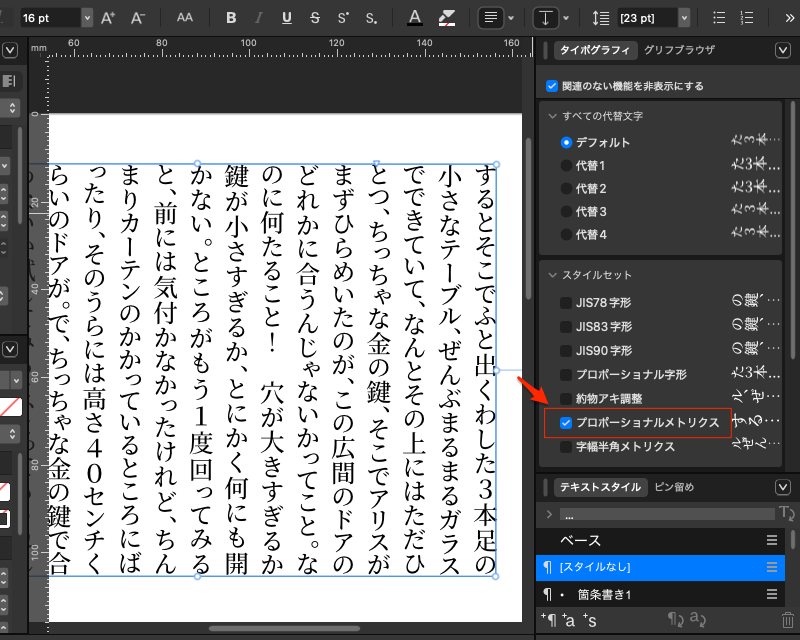Screen dimensions: 800x640
Task: Apply strikethrough formatting
Action: tap(315, 18)
